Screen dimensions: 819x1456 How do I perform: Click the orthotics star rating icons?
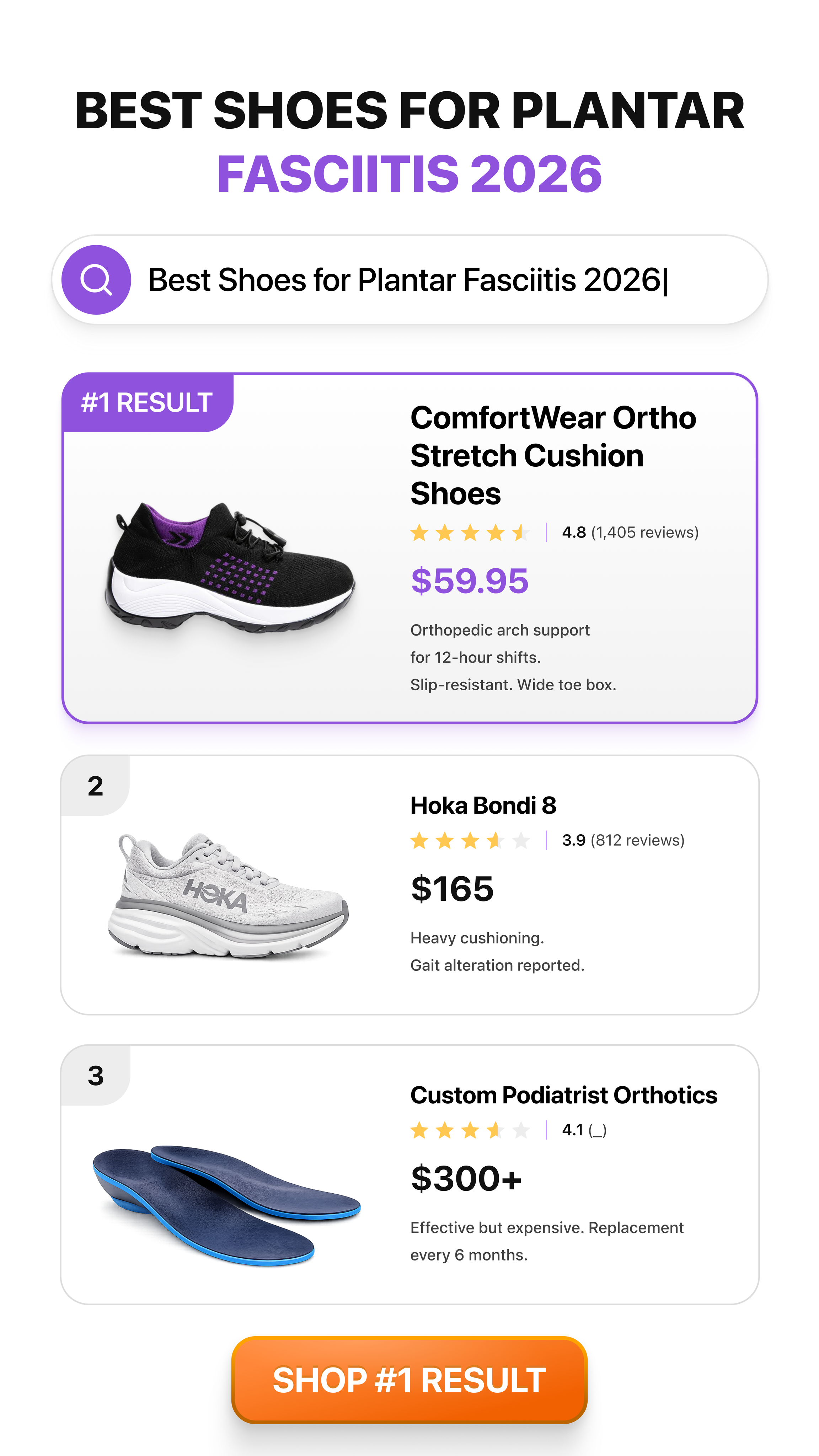470,1130
